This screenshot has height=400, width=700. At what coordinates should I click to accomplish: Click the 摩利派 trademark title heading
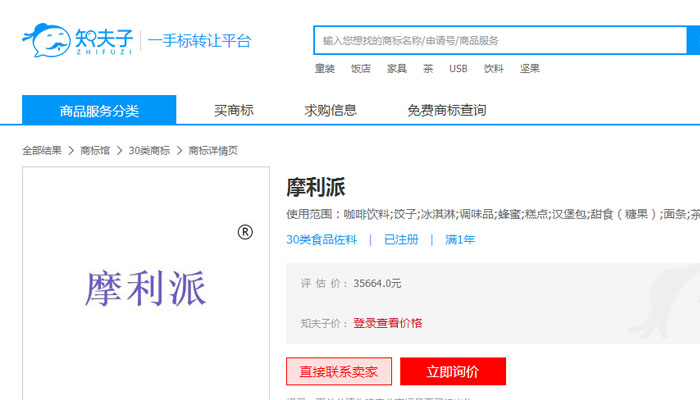pyautogui.click(x=316, y=187)
